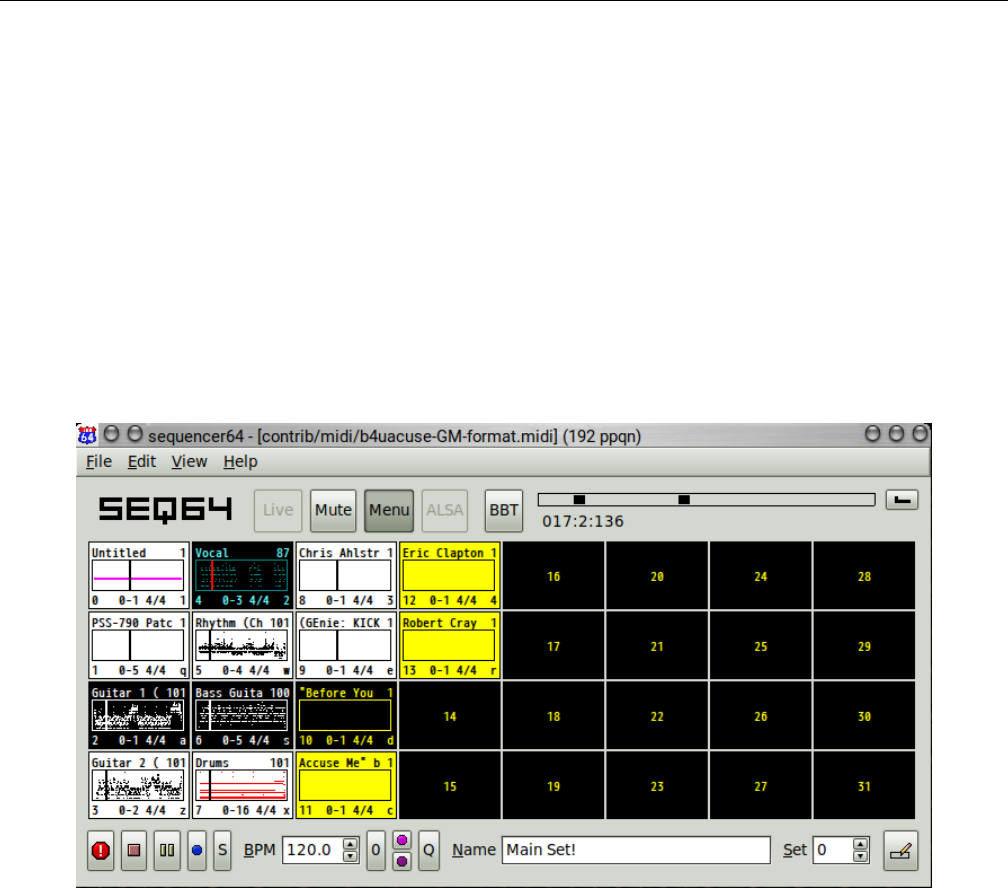1008x888 pixels.
Task: Open the View menu
Action: [189, 462]
